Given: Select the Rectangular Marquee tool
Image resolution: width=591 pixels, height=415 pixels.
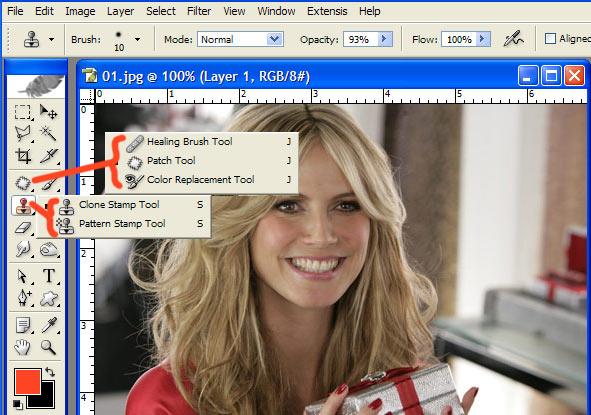Looking at the screenshot, I should pos(23,112).
